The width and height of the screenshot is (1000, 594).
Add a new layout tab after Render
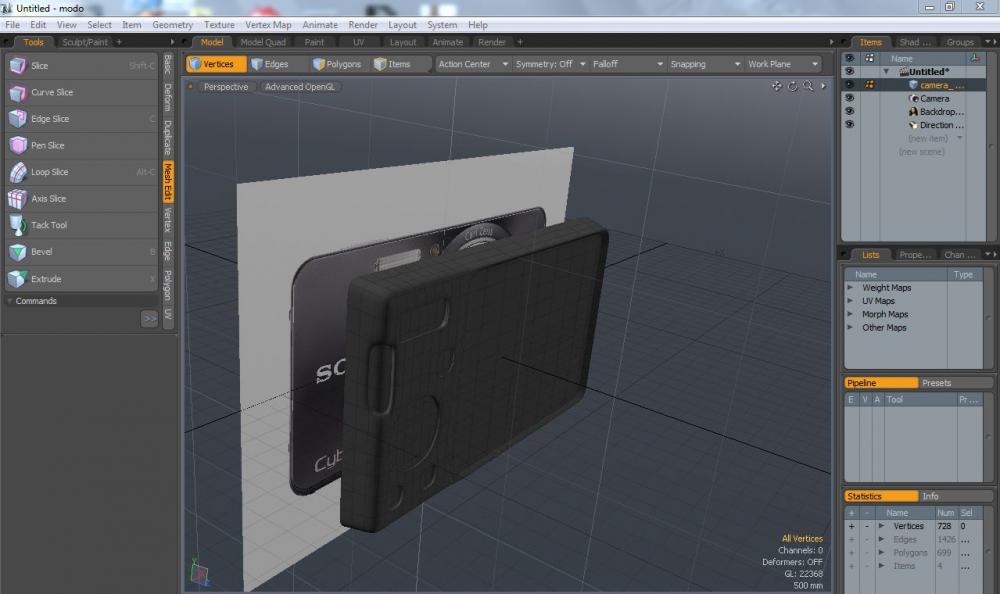point(520,42)
